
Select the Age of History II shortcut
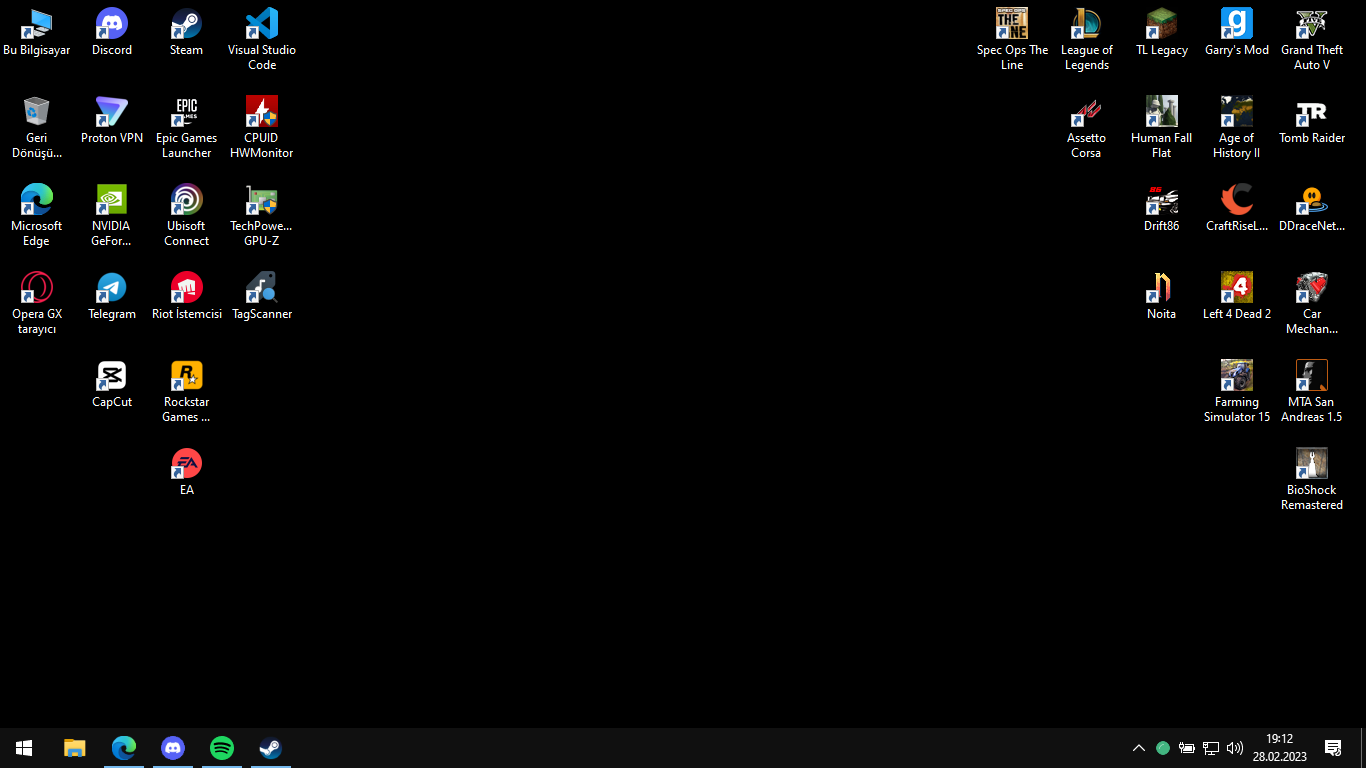point(1237,128)
